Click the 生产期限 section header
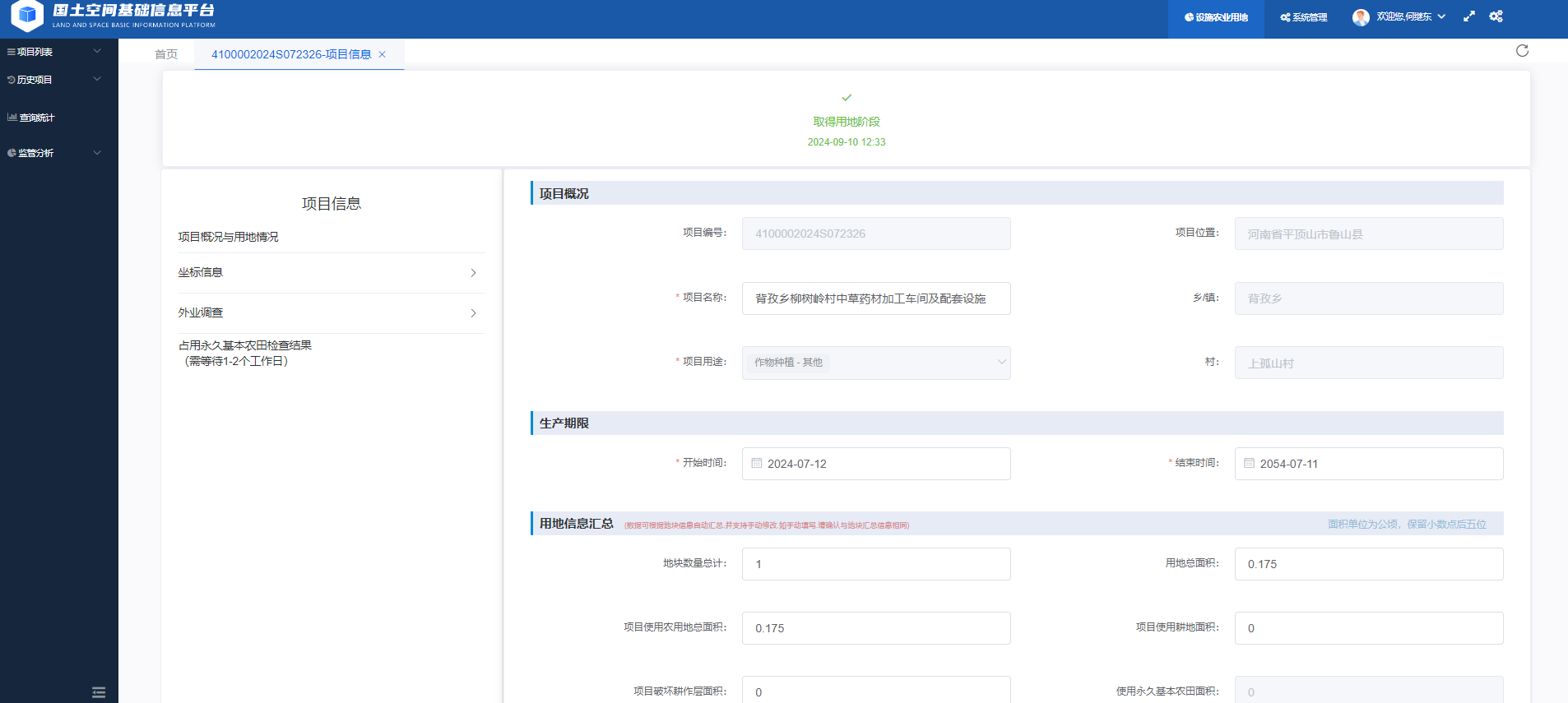 click(1017, 423)
